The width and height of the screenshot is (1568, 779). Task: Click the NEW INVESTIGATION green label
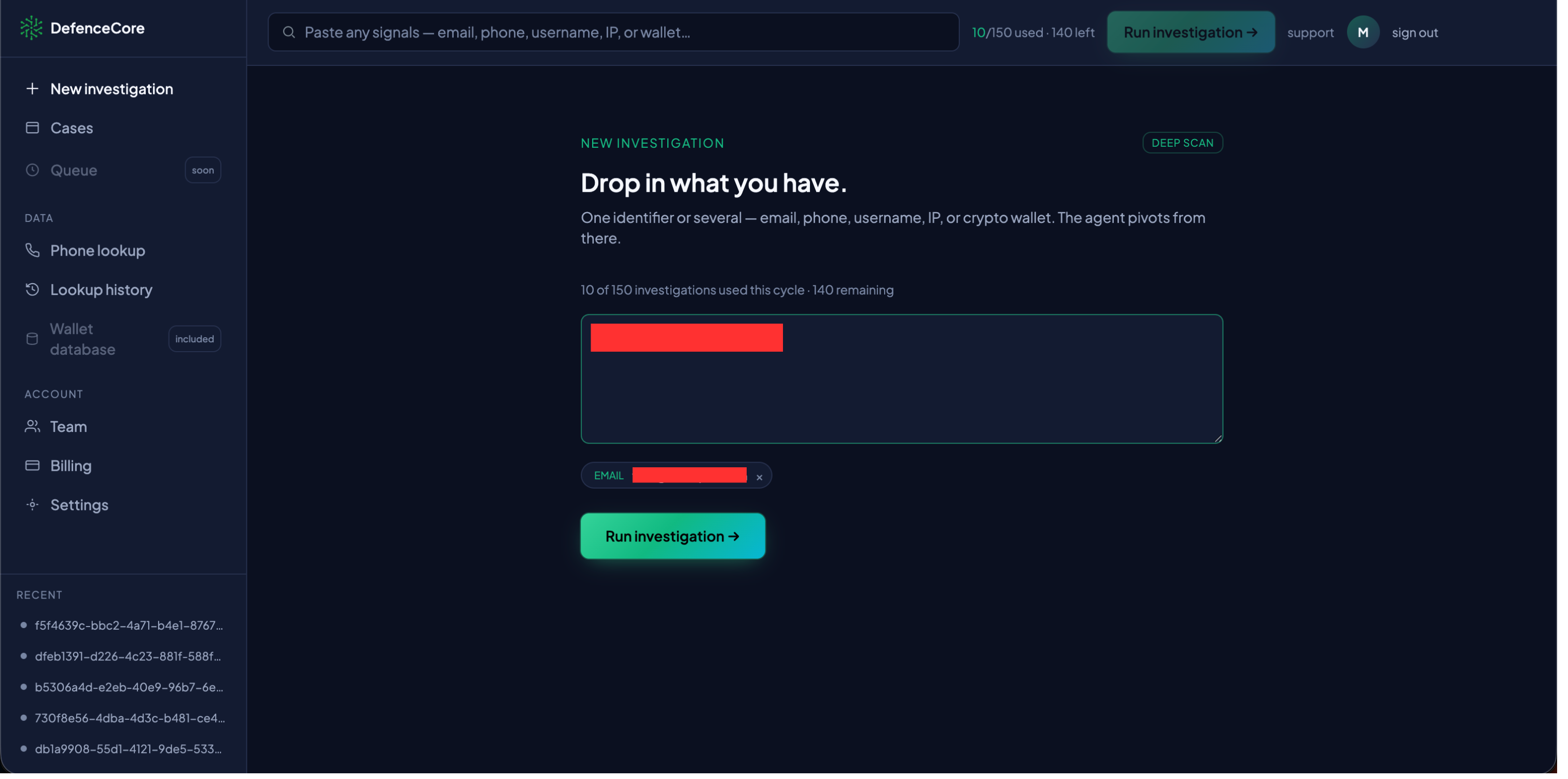point(657,144)
